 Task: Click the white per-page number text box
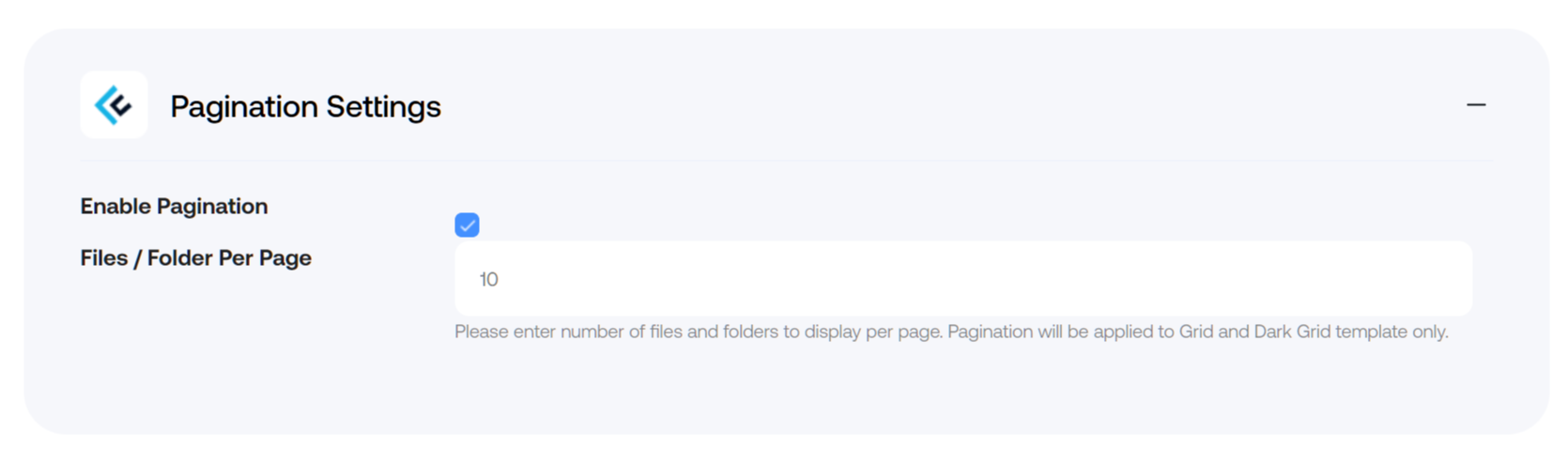[963, 279]
